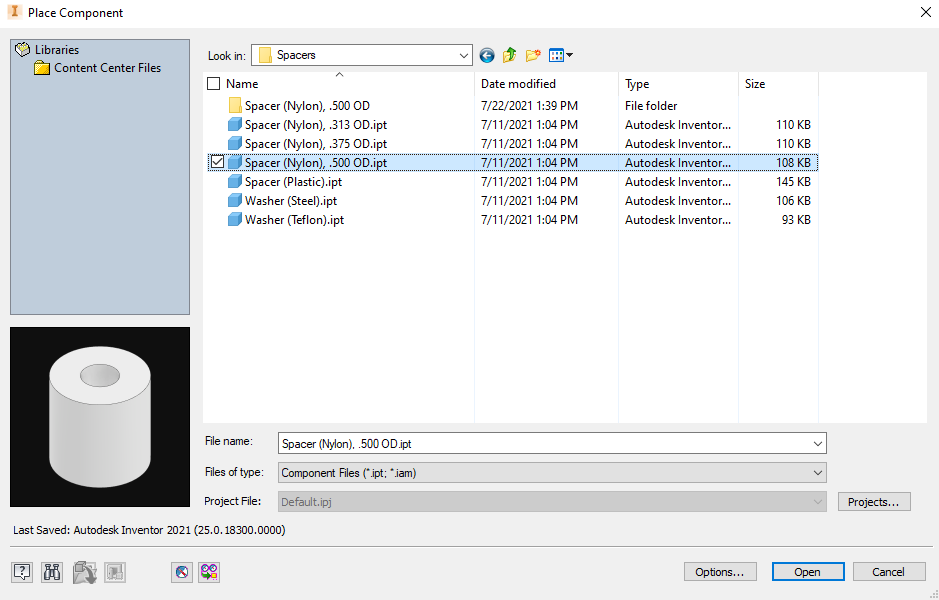Select Content Center Files tree item
939x600 pixels.
(108, 68)
